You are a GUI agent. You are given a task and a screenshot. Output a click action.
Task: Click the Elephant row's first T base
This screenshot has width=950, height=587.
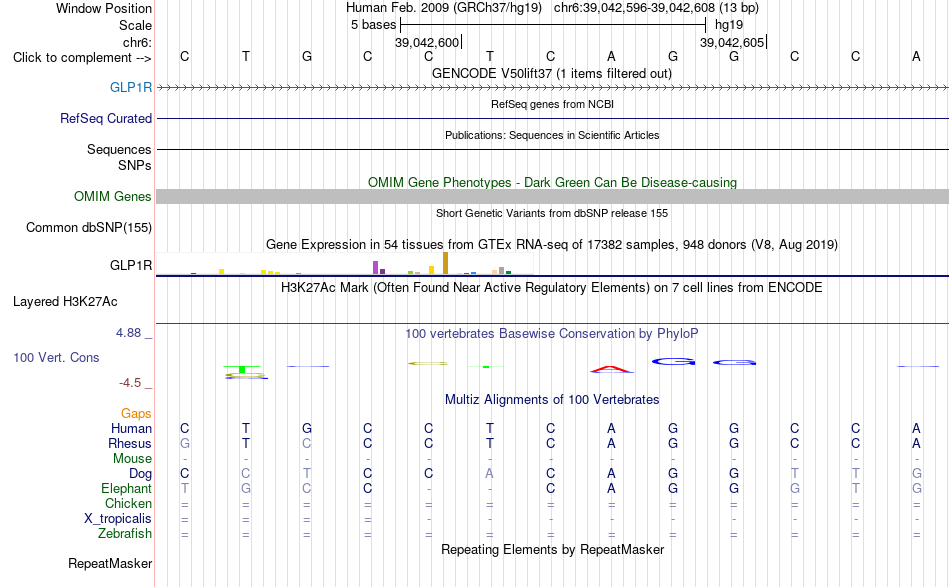(x=185, y=488)
